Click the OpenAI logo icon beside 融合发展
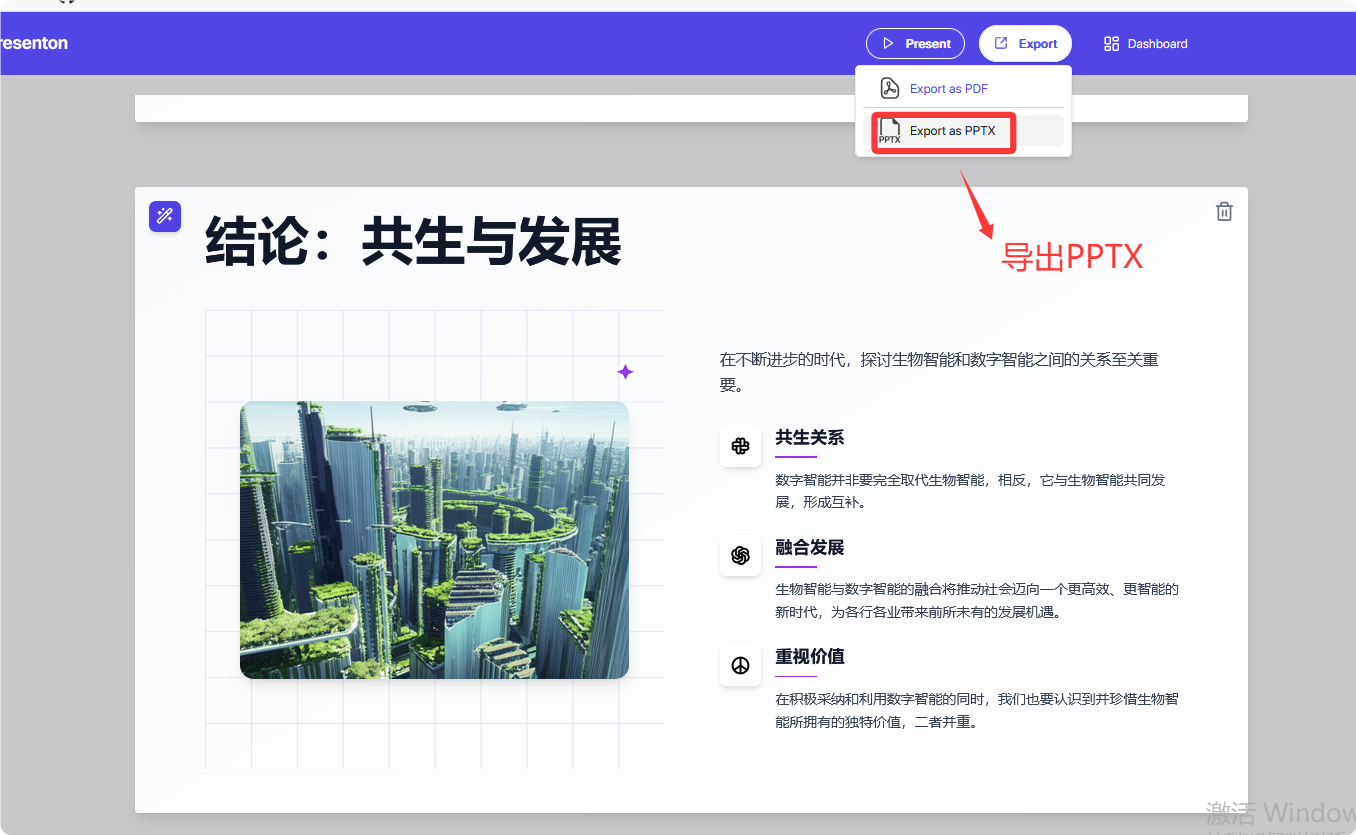Screen dimensions: 1356x835 click(x=740, y=555)
